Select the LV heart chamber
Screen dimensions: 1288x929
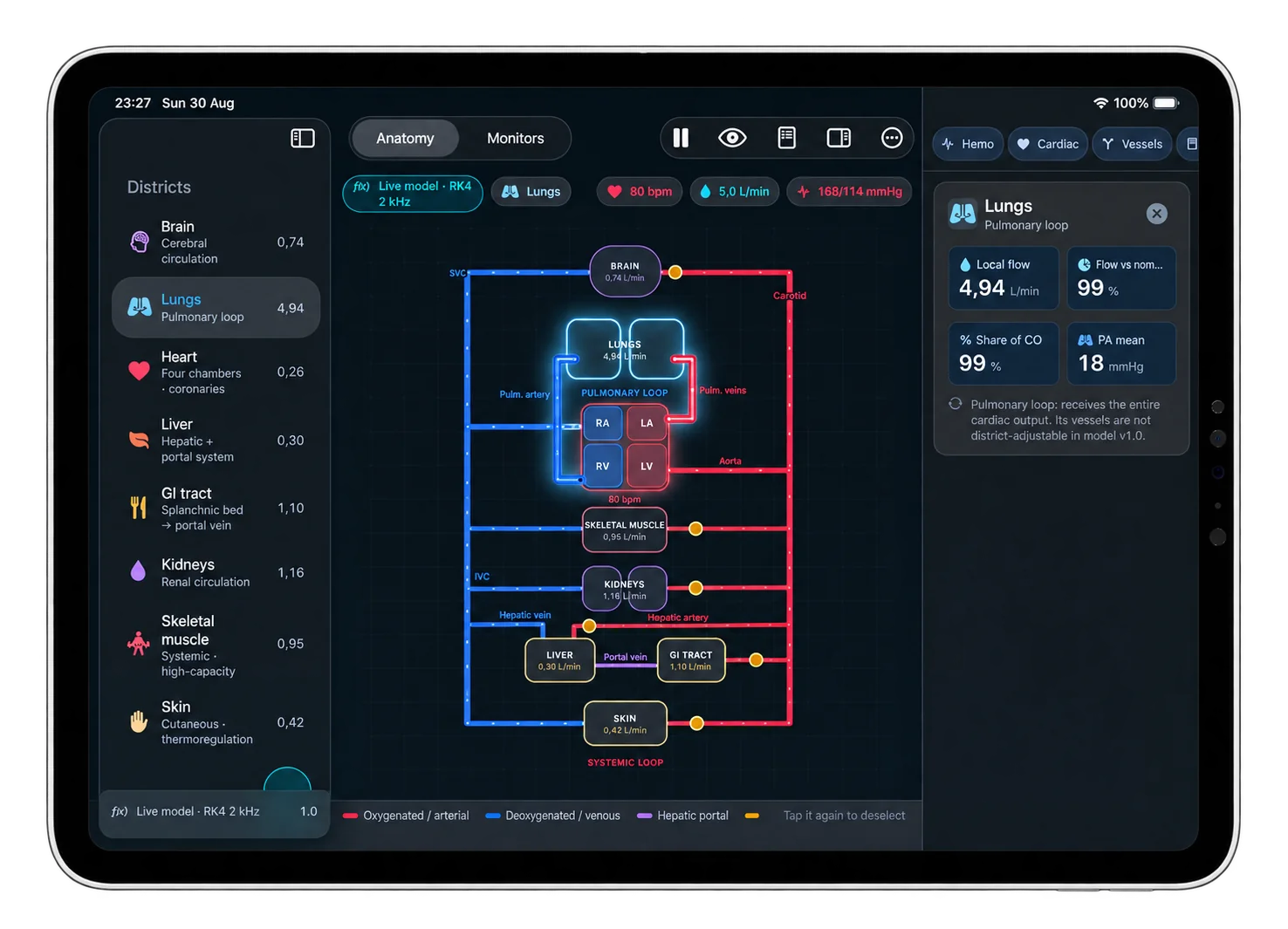(x=647, y=466)
